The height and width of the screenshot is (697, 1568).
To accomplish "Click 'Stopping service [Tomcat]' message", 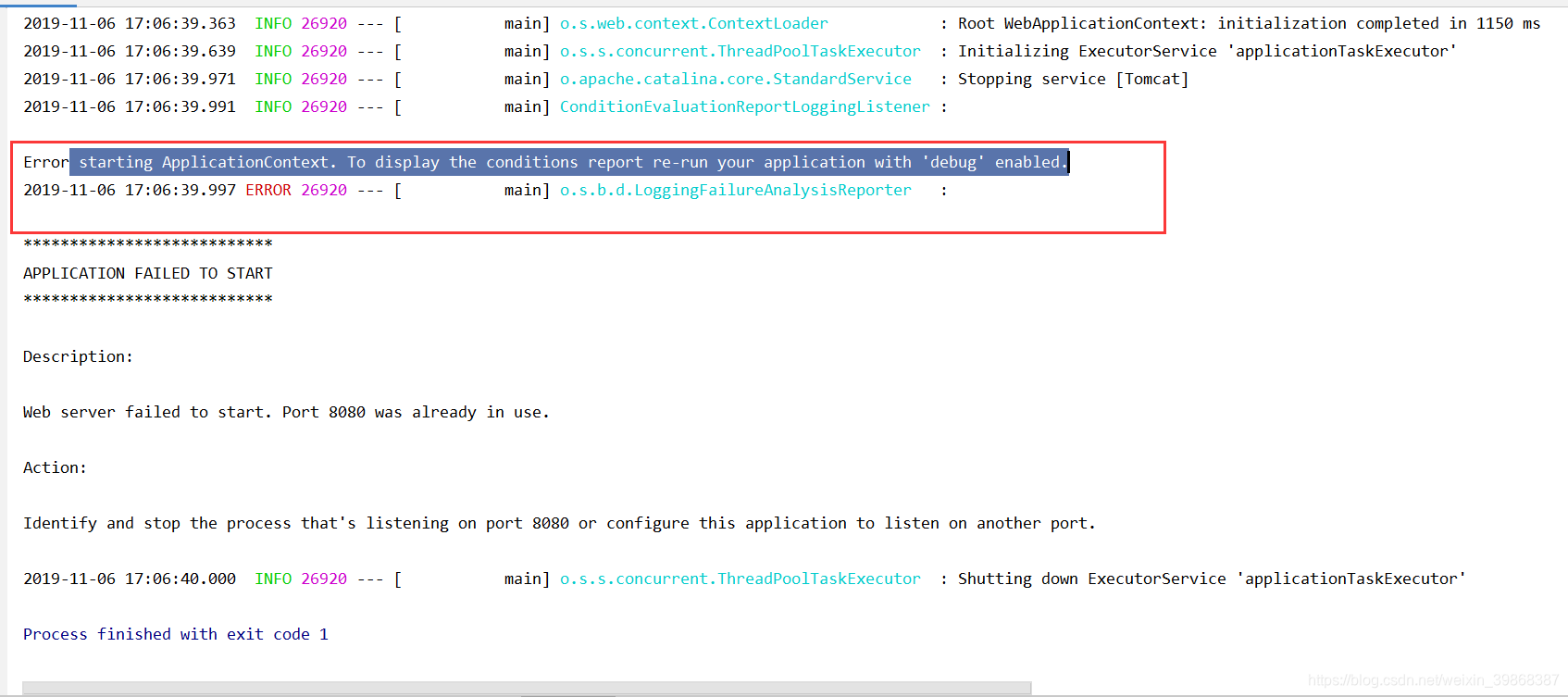I will click(1073, 79).
